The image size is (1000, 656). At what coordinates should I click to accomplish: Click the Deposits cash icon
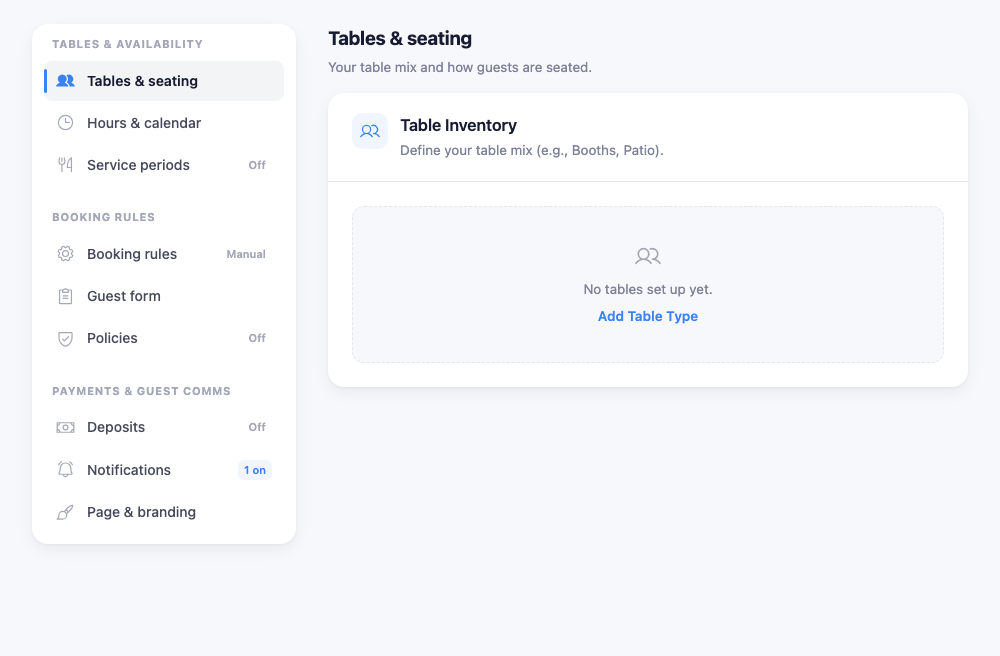65,427
